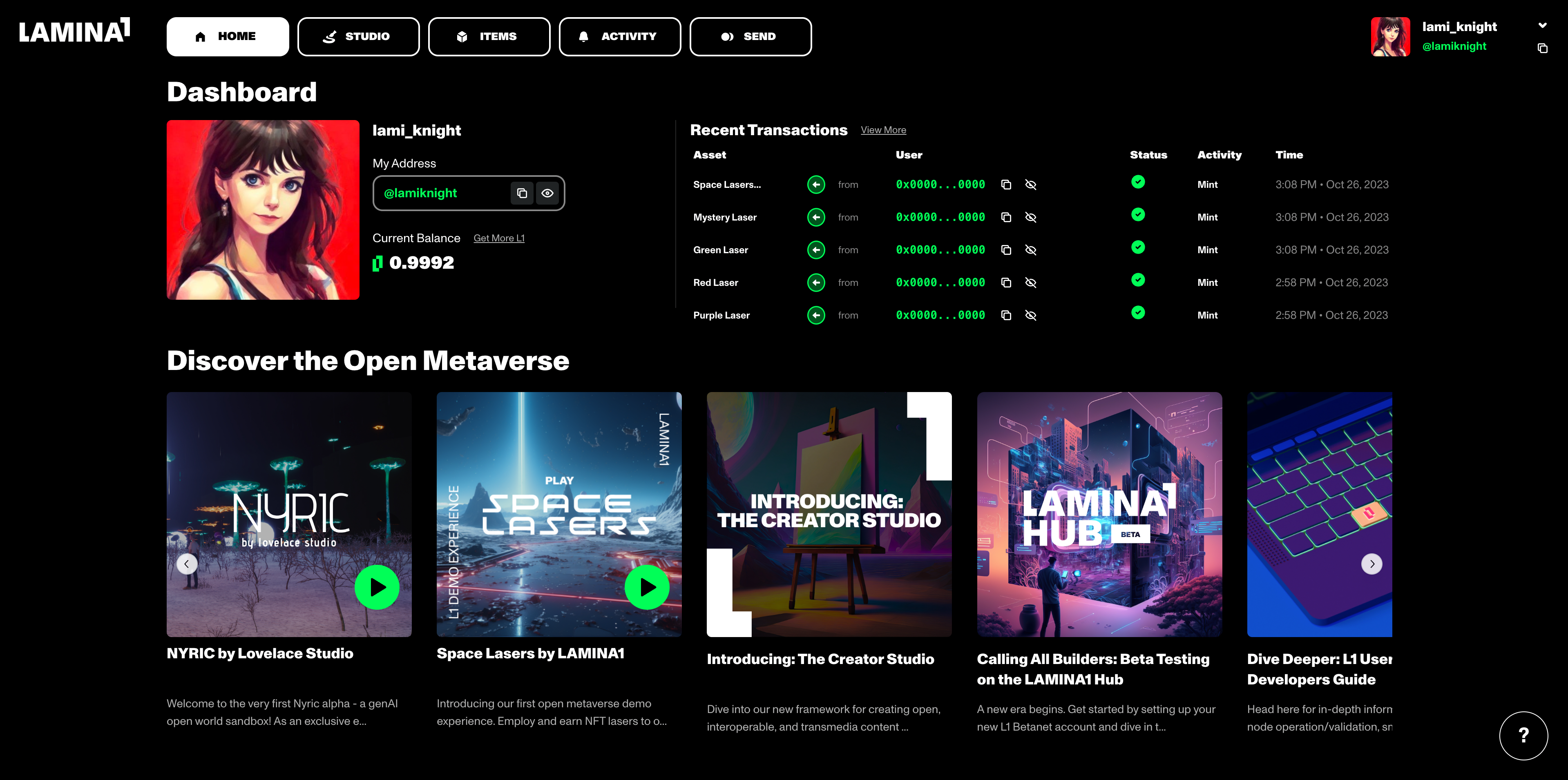Toggle address visibility in Green Laser row
Screen dimensions: 1568x780
click(1030, 250)
